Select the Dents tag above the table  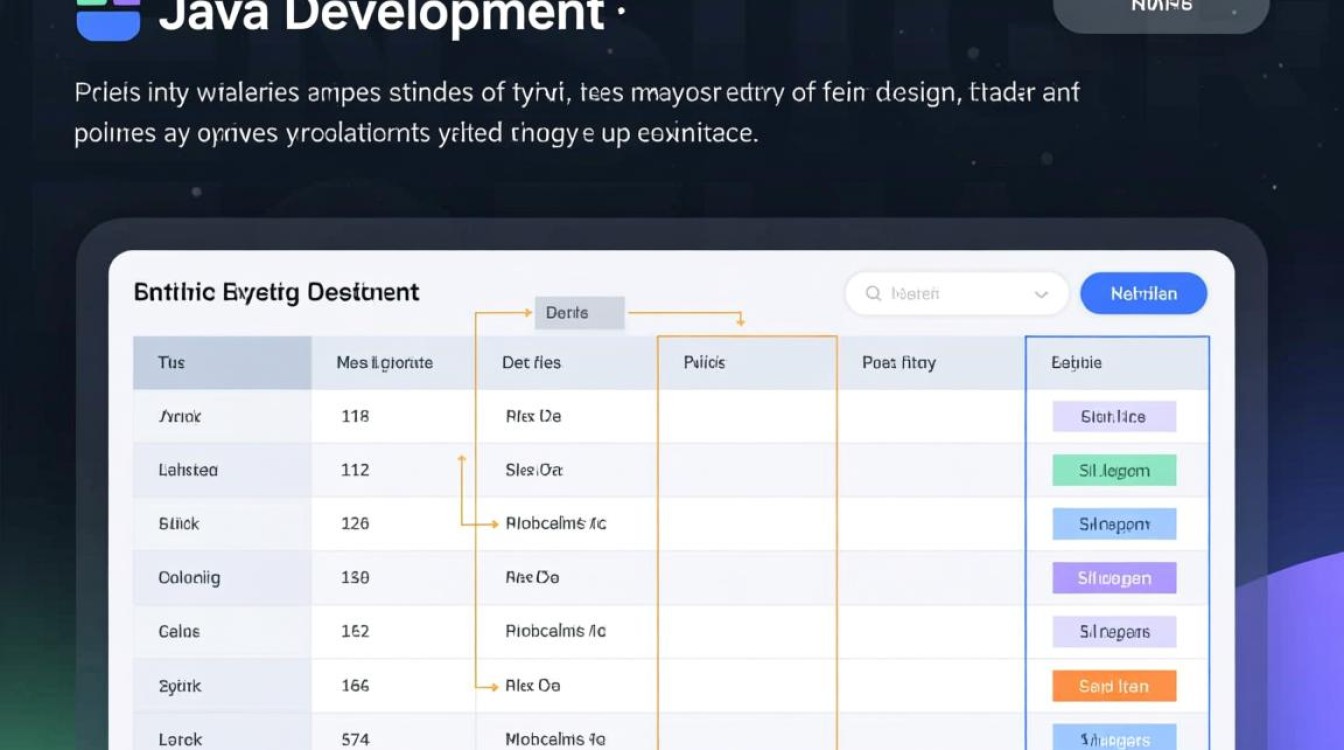click(579, 313)
